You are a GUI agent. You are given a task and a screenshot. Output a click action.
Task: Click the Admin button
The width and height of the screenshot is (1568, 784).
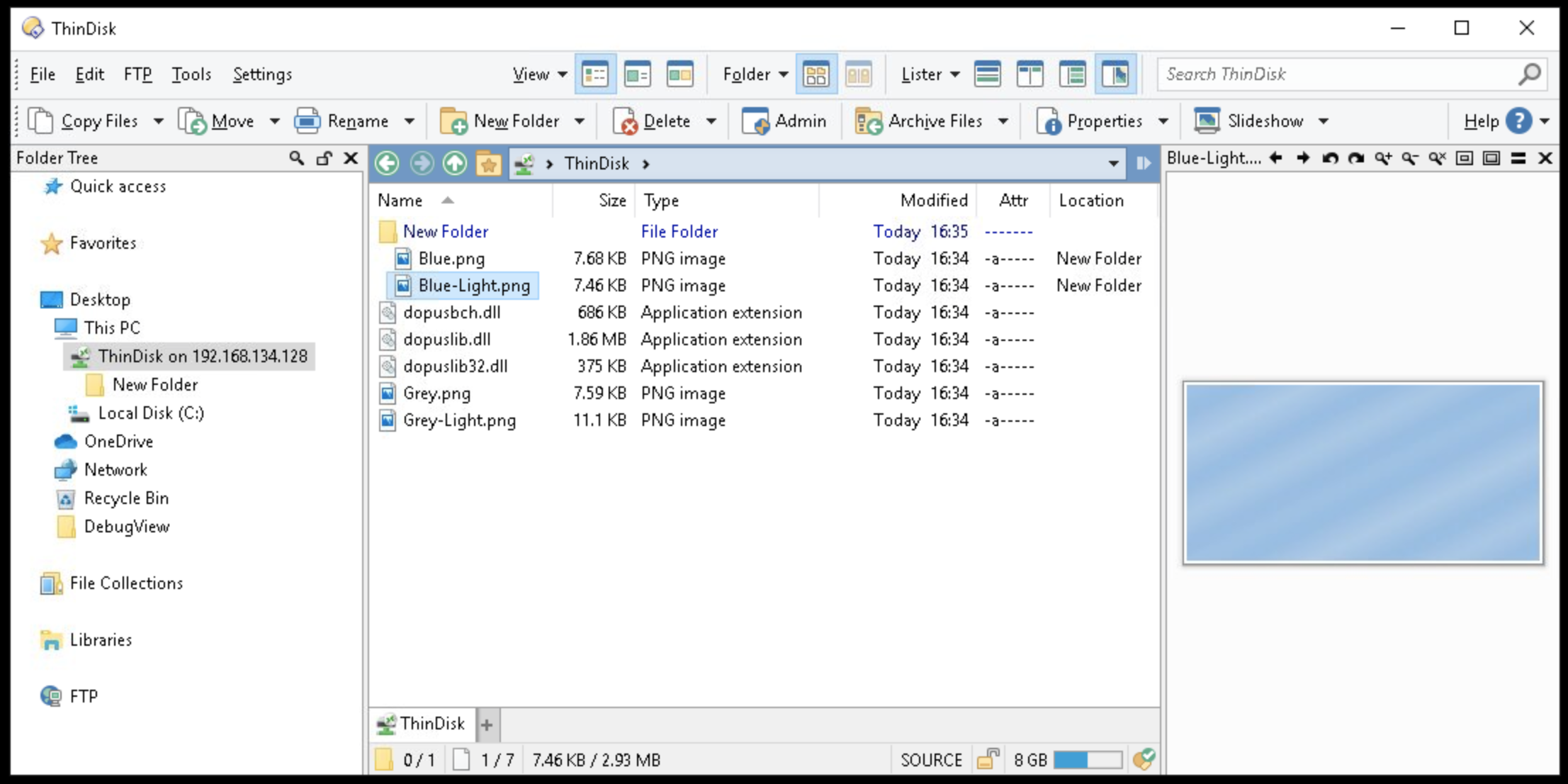pos(784,122)
